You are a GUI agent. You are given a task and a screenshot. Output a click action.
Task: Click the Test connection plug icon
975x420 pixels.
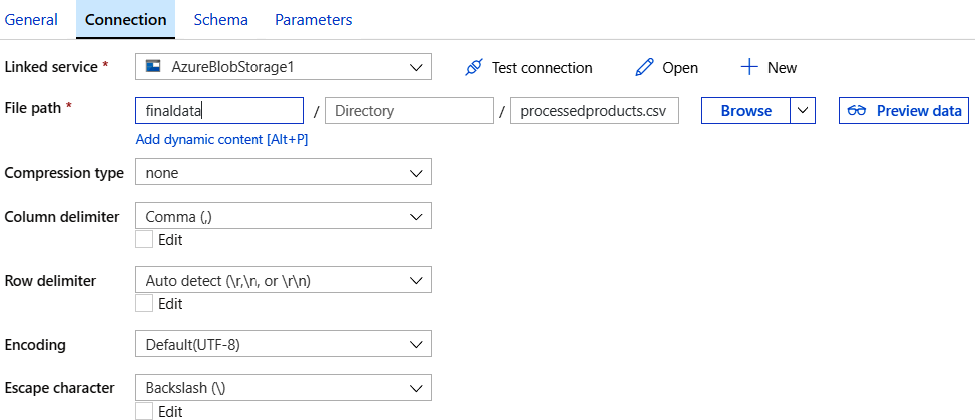tap(475, 68)
